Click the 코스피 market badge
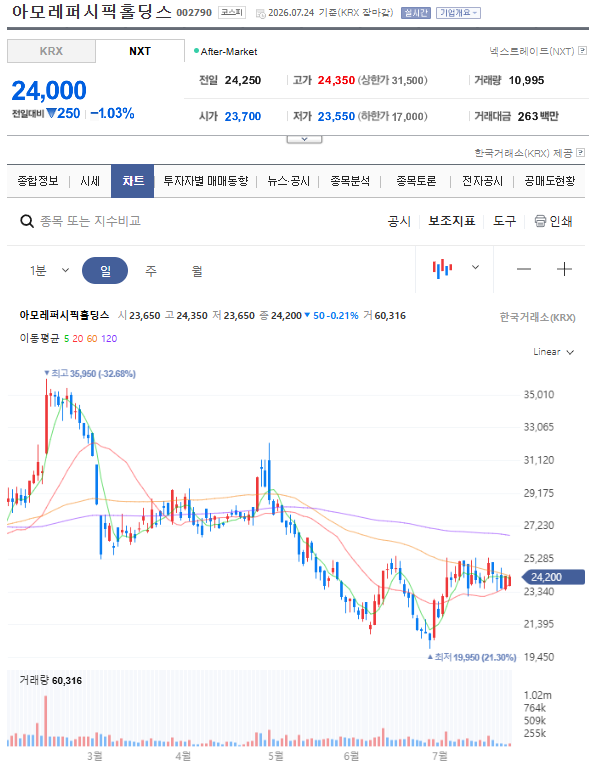589x770 pixels. [x=232, y=12]
